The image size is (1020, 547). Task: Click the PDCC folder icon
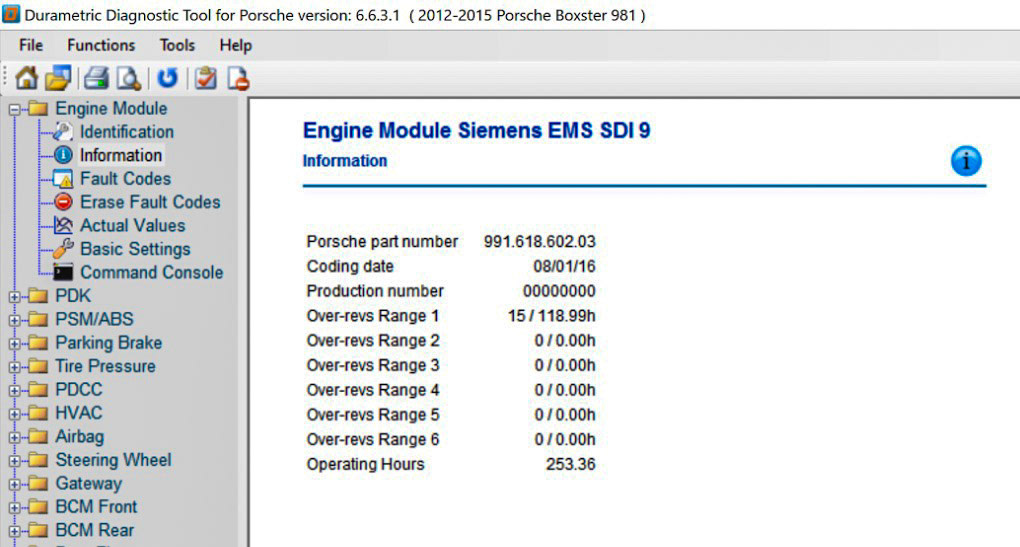click(38, 390)
